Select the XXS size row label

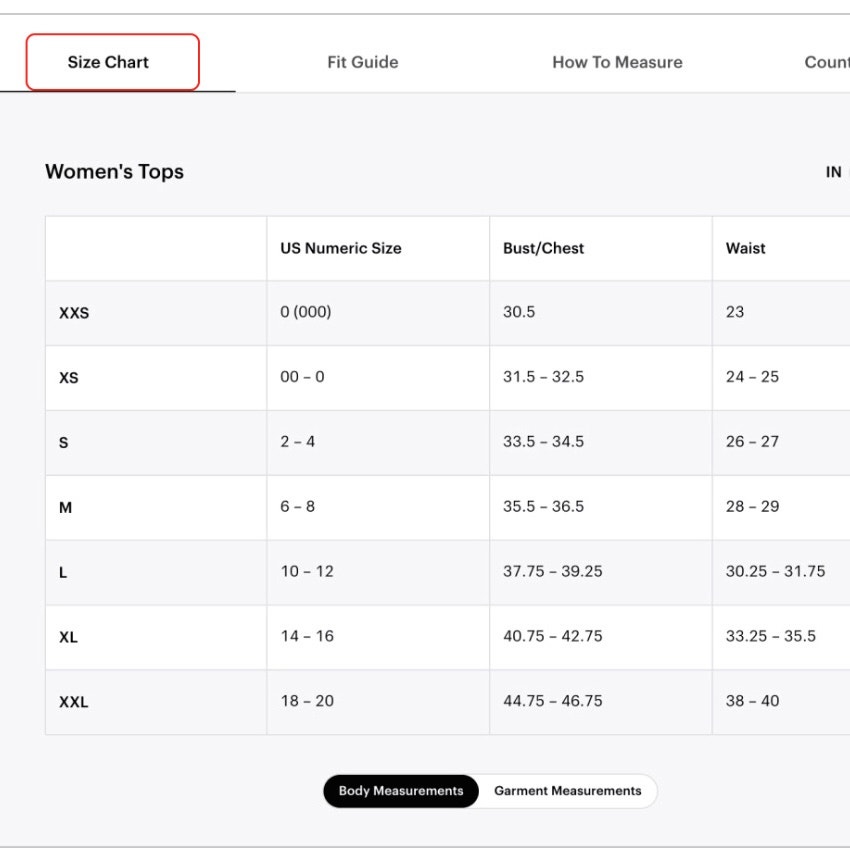point(74,313)
